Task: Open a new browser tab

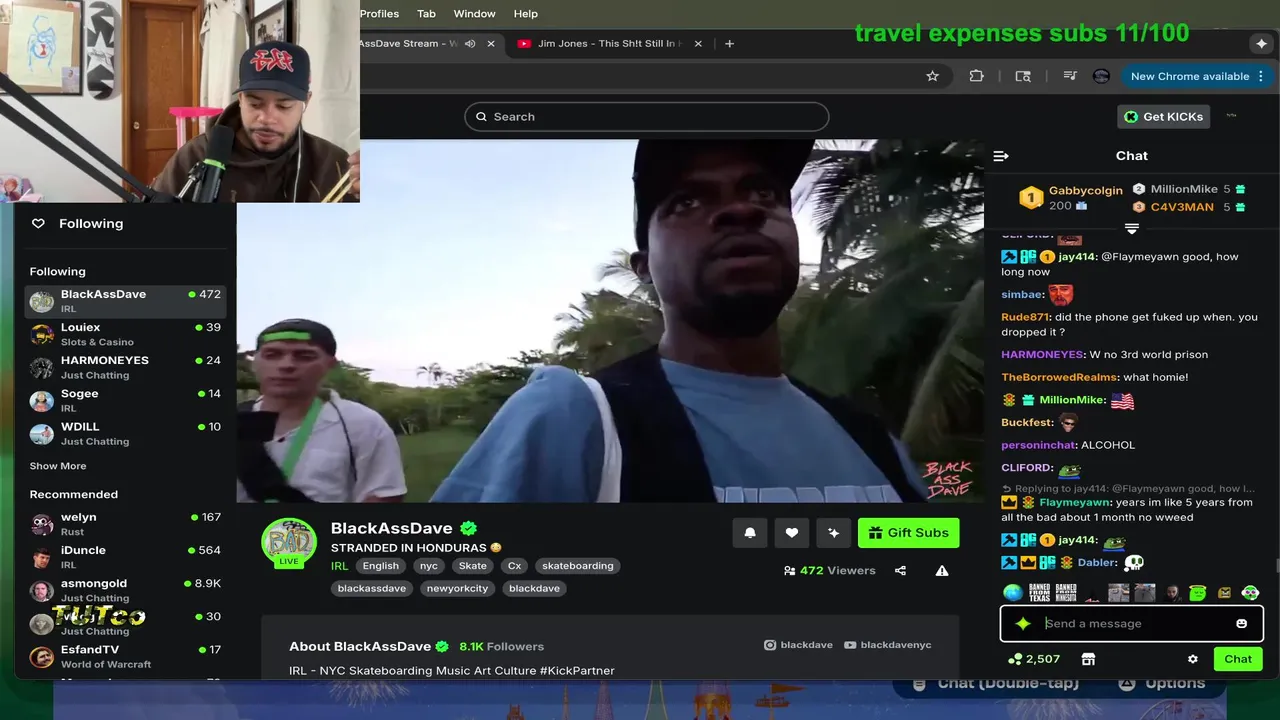Action: [729, 44]
